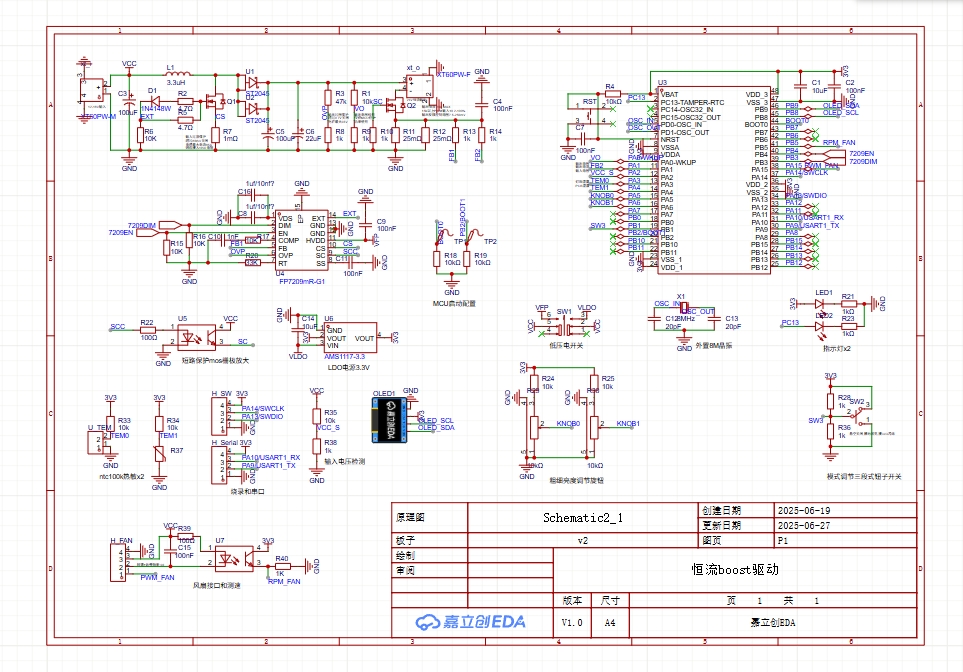Click the V1.0 version cell
Image resolution: width=963 pixels, height=672 pixels.
point(572,622)
